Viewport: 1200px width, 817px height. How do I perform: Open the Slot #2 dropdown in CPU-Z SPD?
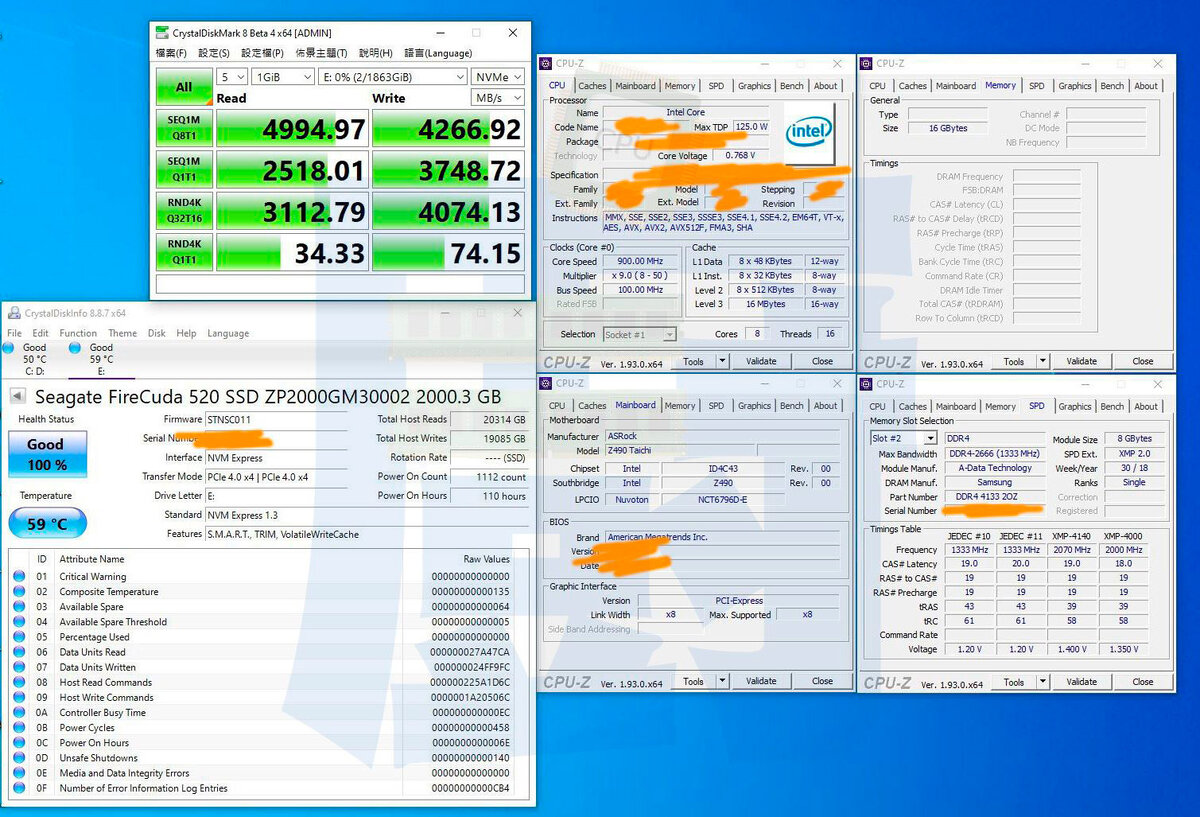click(903, 439)
